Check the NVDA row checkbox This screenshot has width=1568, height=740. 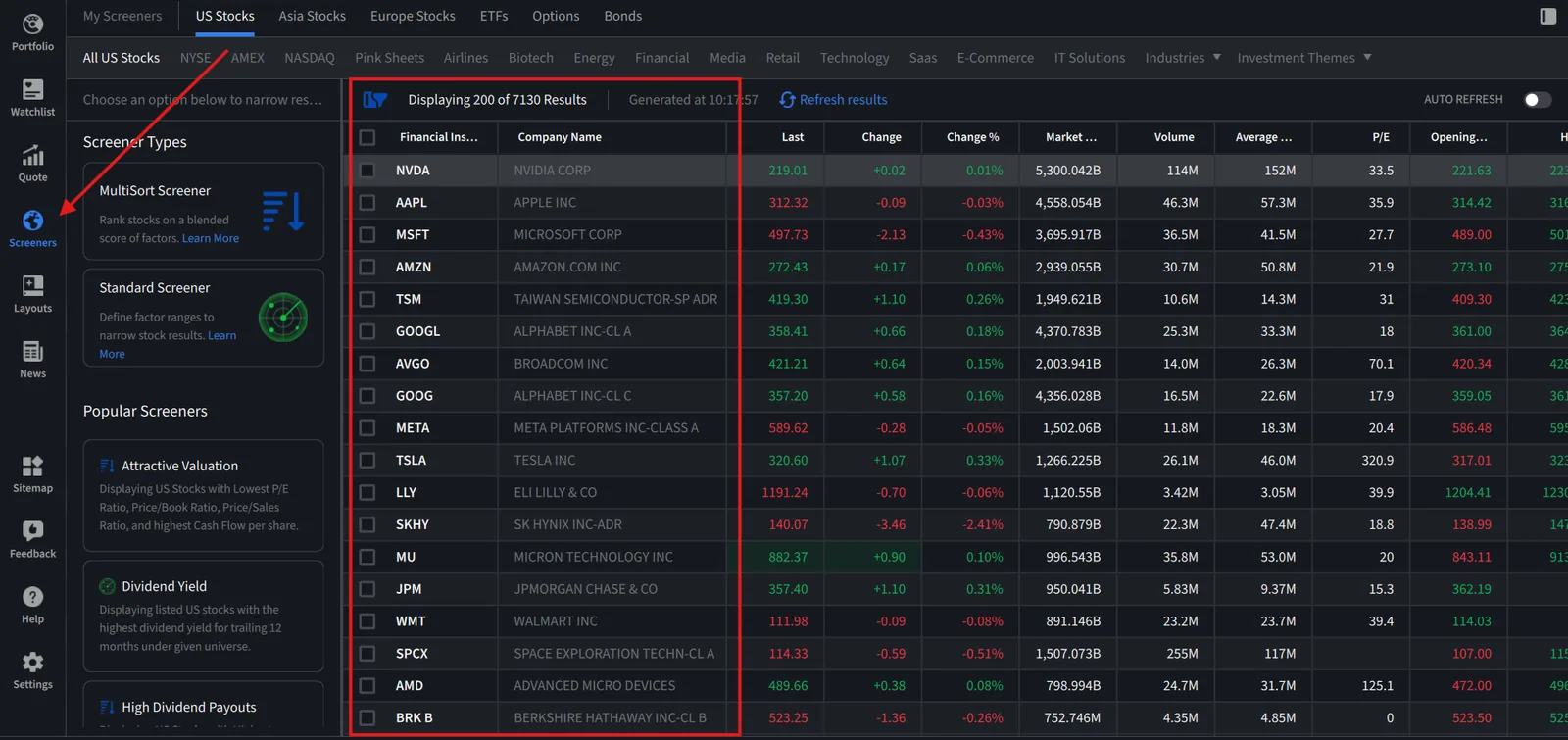[x=367, y=170]
